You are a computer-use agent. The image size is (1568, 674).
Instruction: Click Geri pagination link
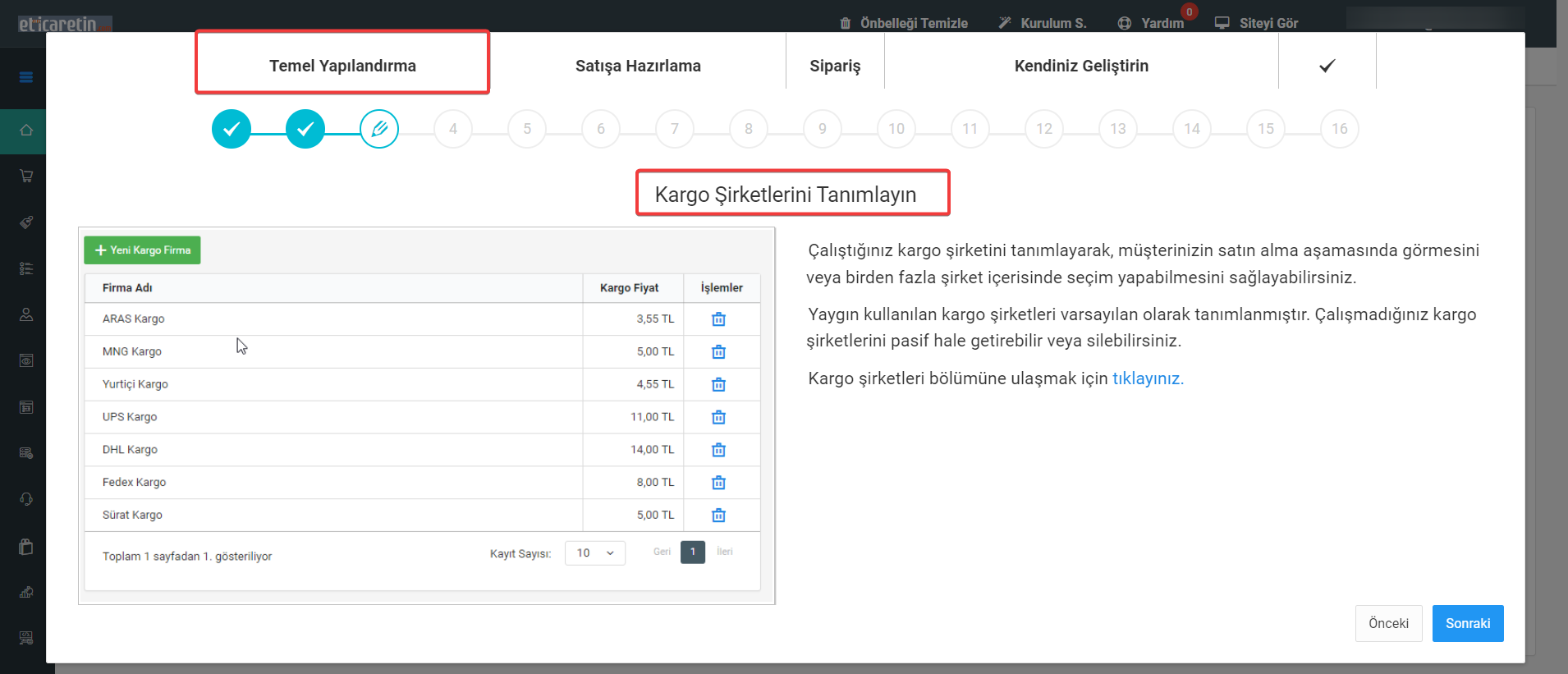coord(662,552)
